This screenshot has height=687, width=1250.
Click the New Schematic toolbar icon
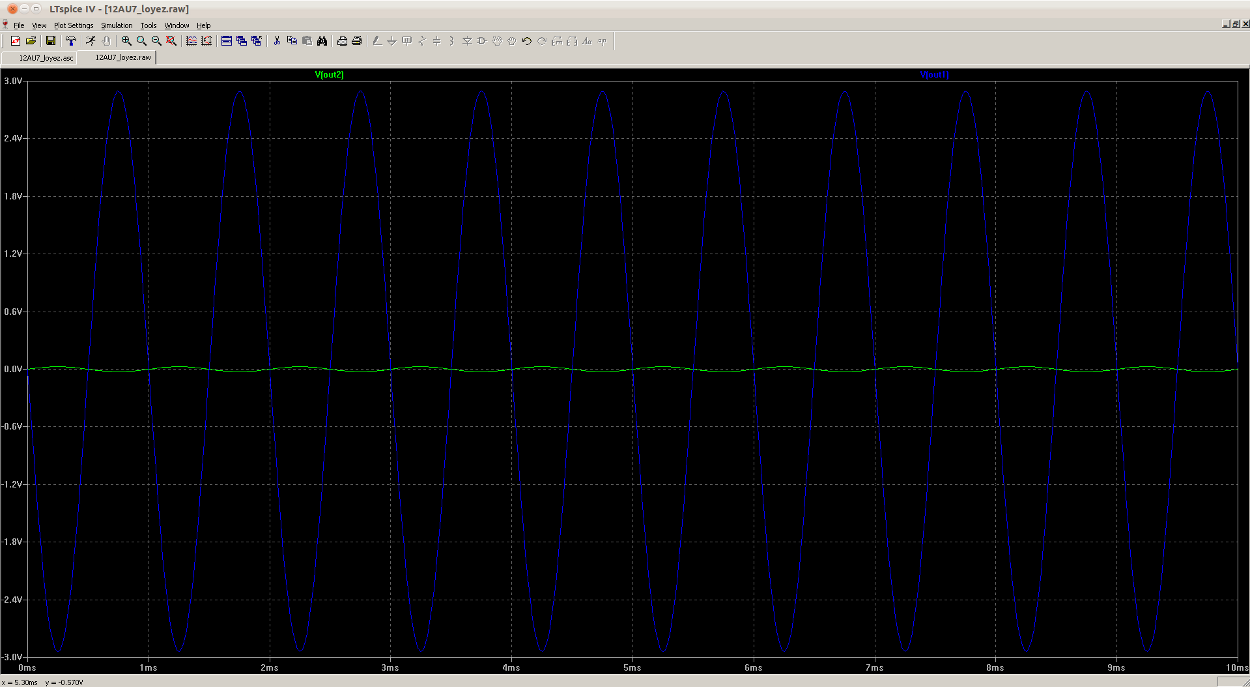coord(15,41)
